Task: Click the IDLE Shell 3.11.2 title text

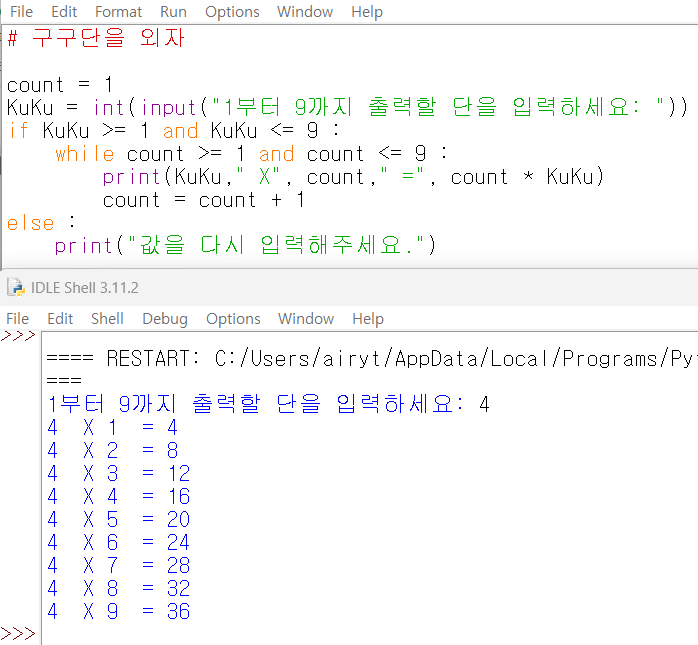Action: (85, 288)
